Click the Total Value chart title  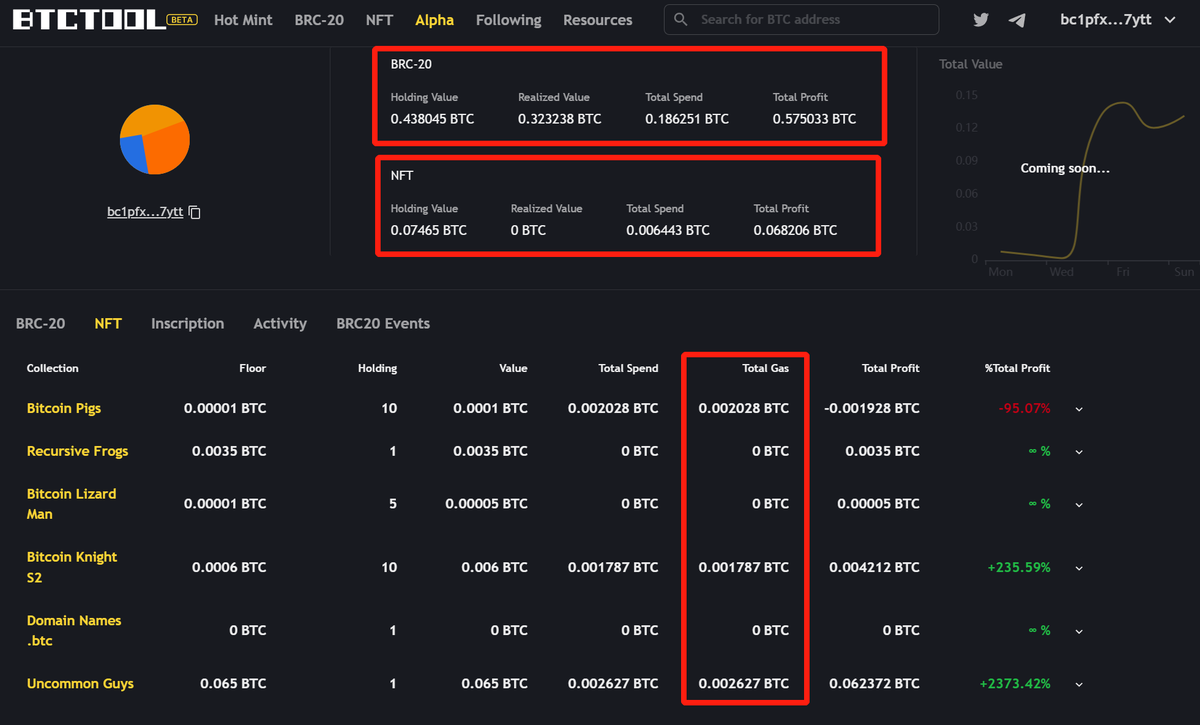click(x=970, y=64)
